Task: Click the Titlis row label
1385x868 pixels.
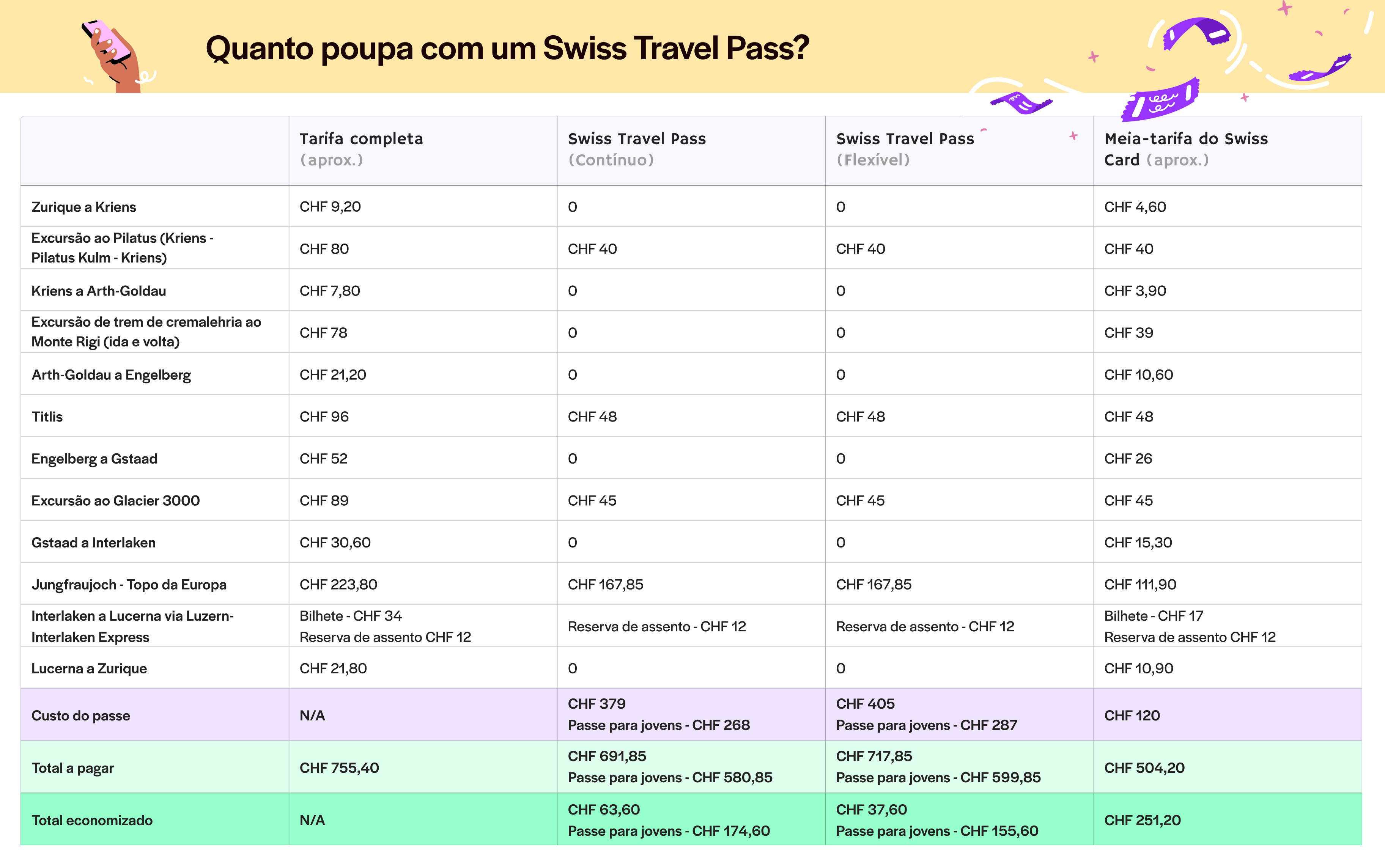Action: [47, 417]
